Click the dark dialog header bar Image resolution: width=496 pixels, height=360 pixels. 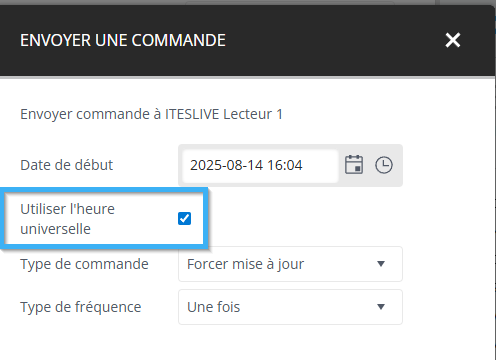coord(247,40)
